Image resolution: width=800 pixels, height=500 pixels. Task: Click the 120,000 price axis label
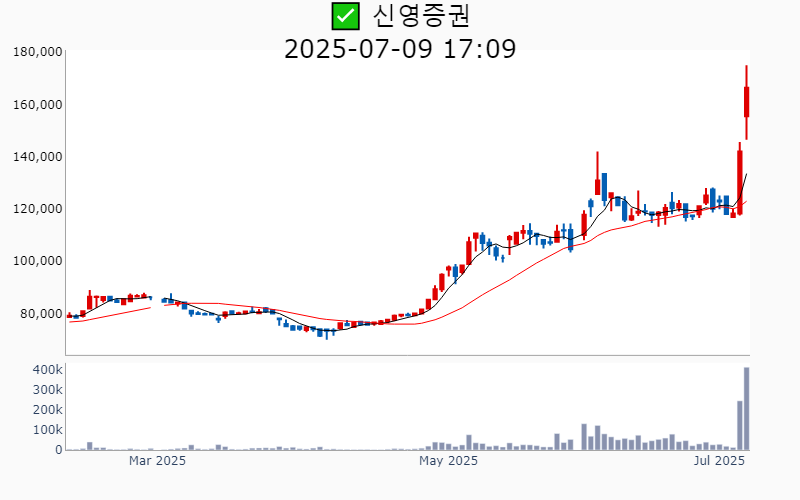point(38,209)
